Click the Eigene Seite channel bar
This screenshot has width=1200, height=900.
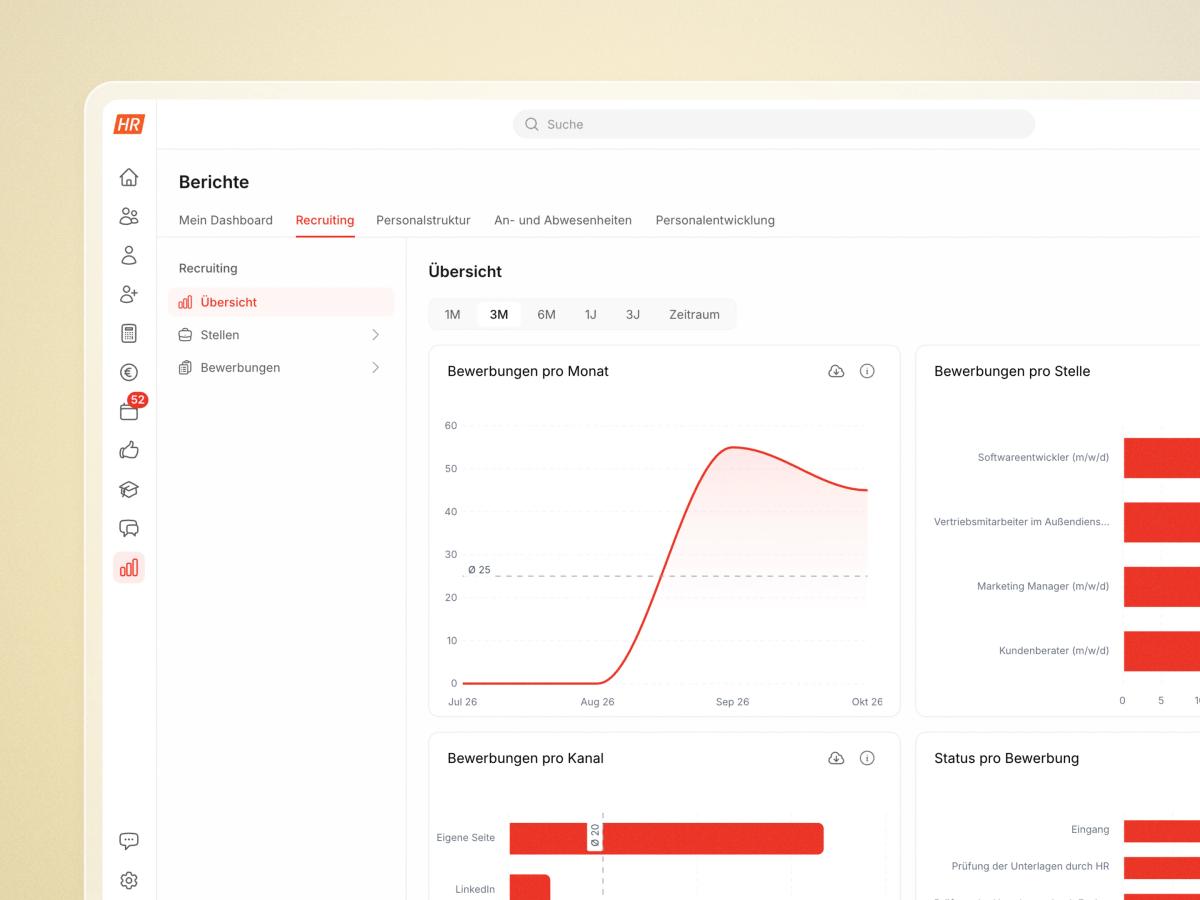pos(666,839)
